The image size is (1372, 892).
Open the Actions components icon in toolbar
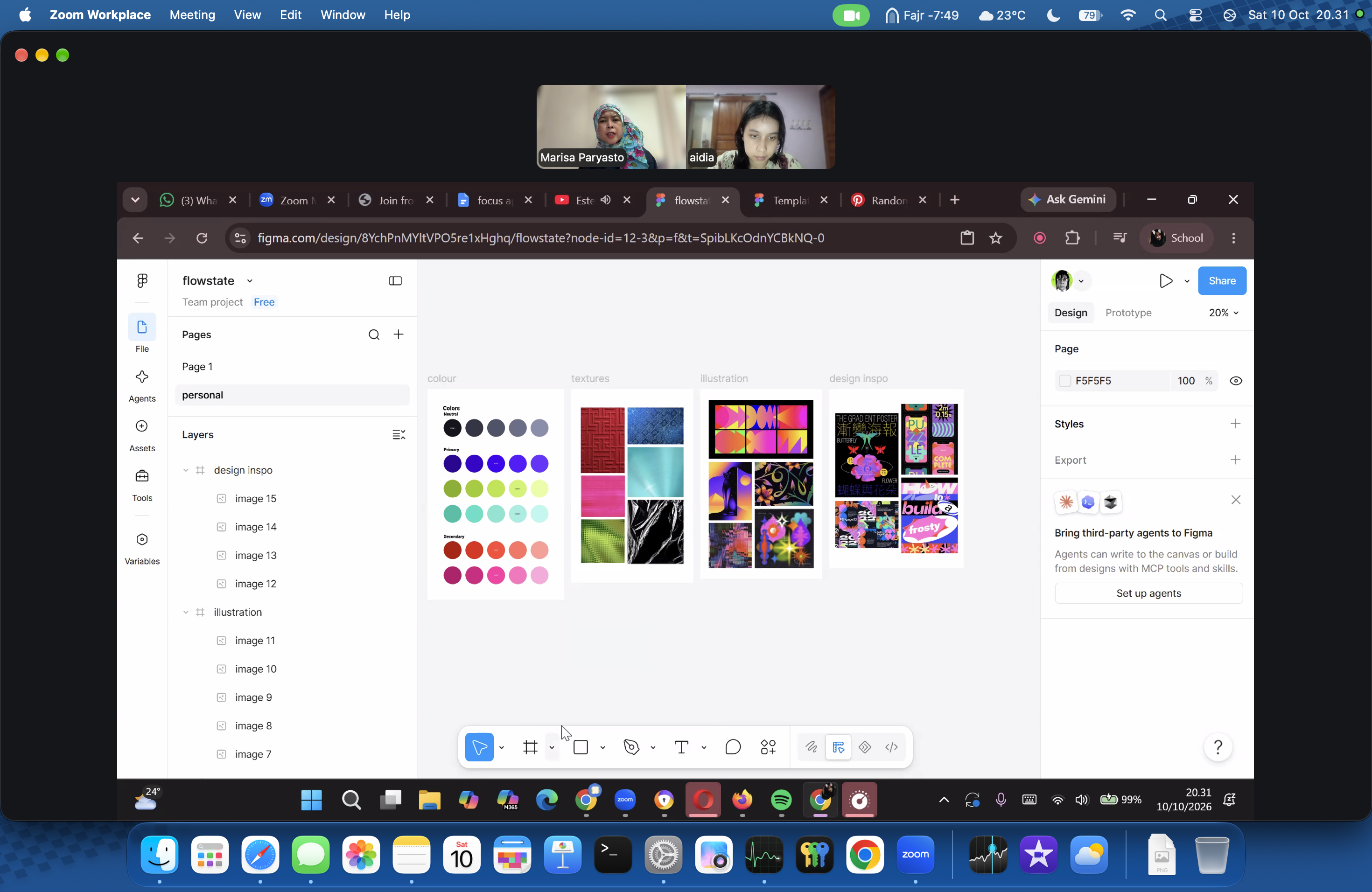768,747
